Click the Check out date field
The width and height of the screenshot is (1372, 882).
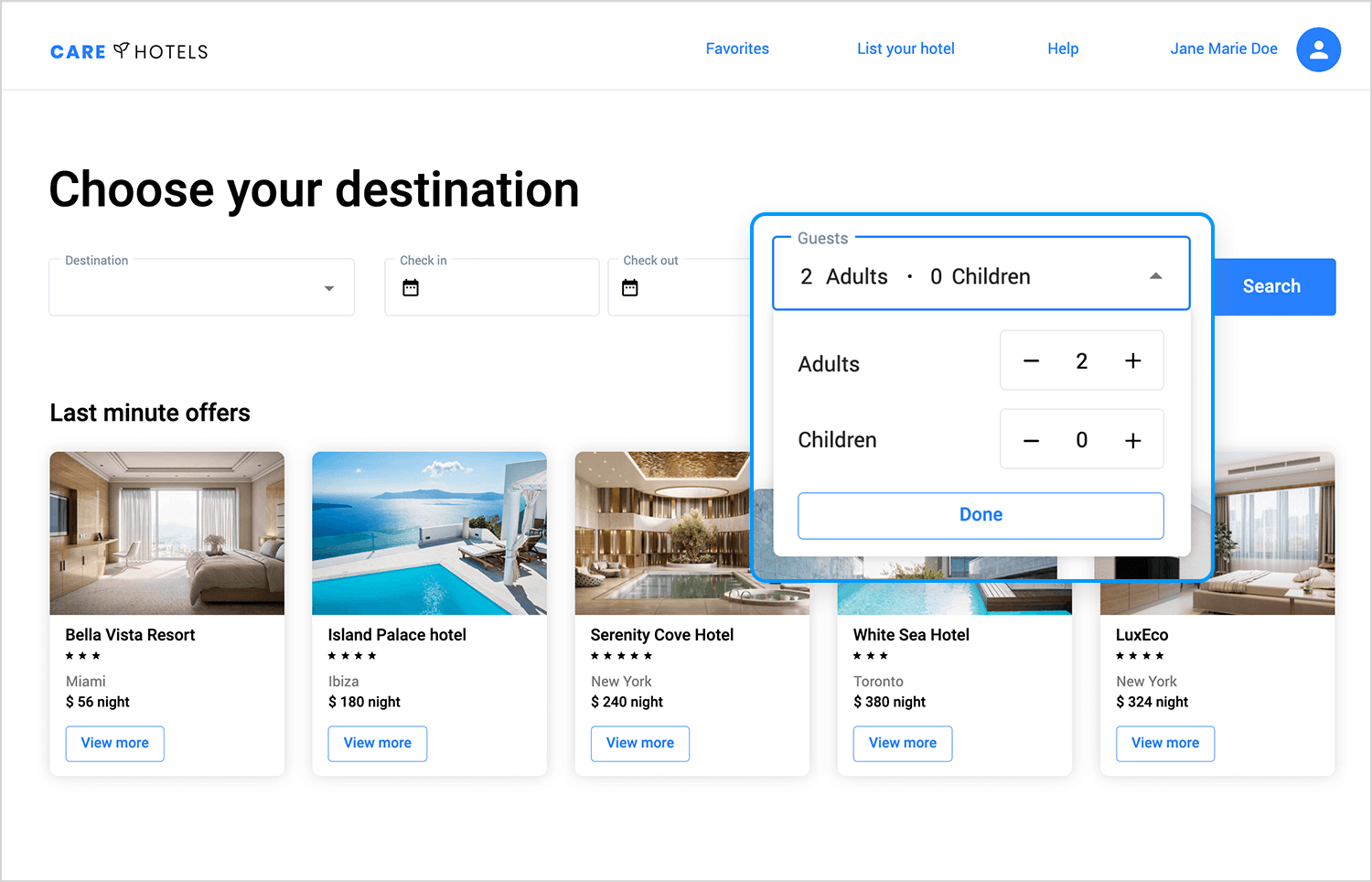click(680, 287)
